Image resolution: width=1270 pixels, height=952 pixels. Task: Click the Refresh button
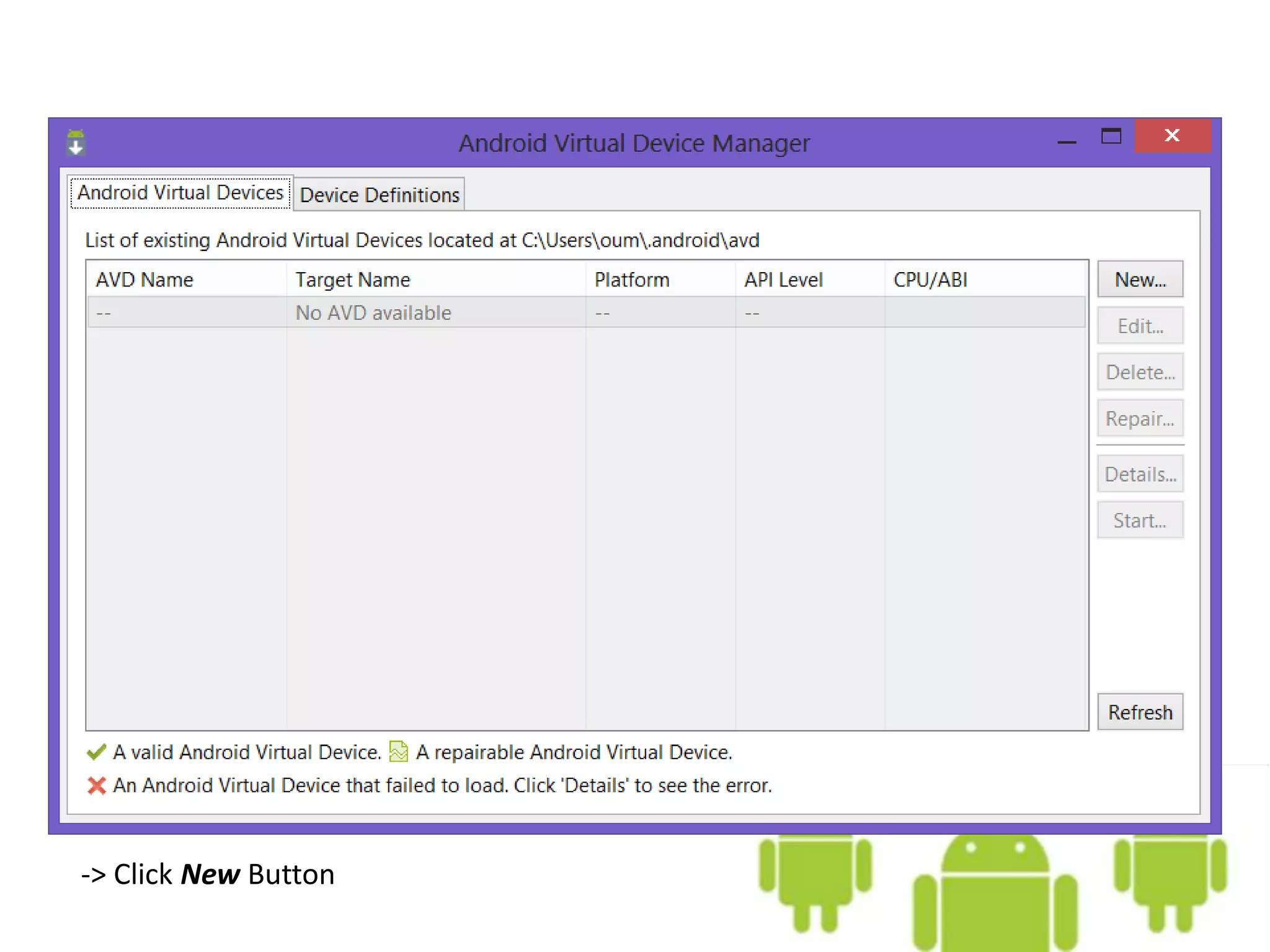click(1140, 712)
